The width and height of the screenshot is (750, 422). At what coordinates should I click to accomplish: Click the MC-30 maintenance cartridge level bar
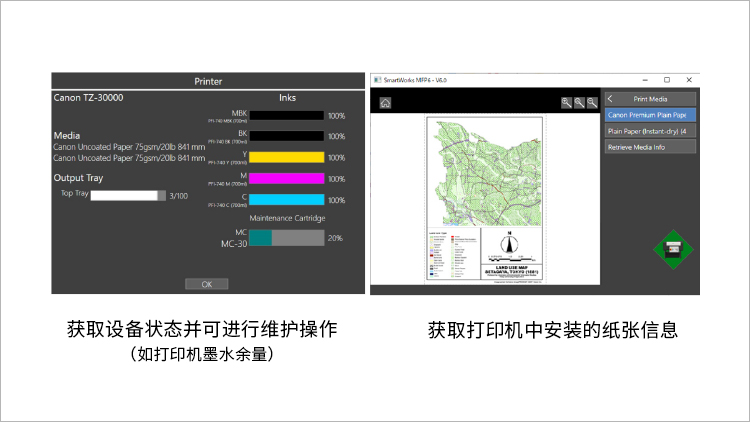pyautogui.click(x=287, y=238)
